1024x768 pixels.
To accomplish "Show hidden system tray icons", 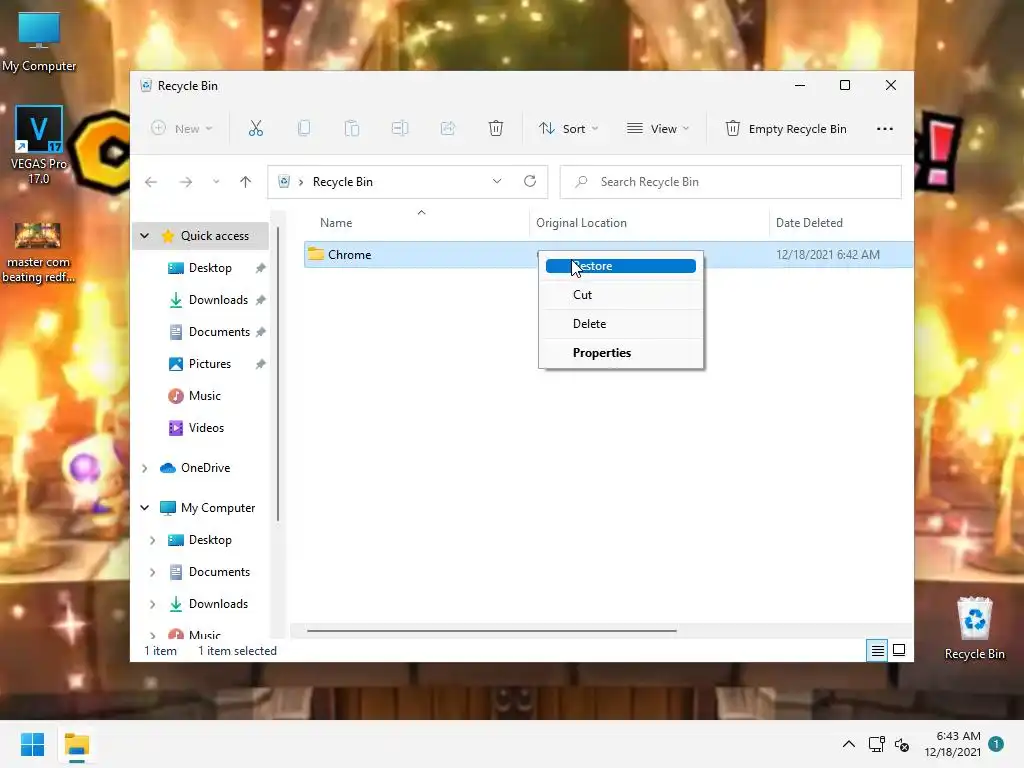I will (x=848, y=744).
